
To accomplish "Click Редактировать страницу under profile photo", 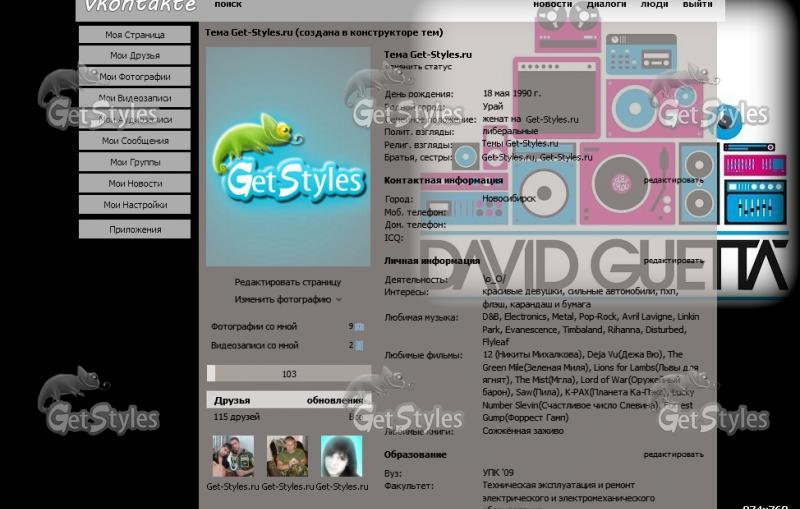I will (x=288, y=282).
